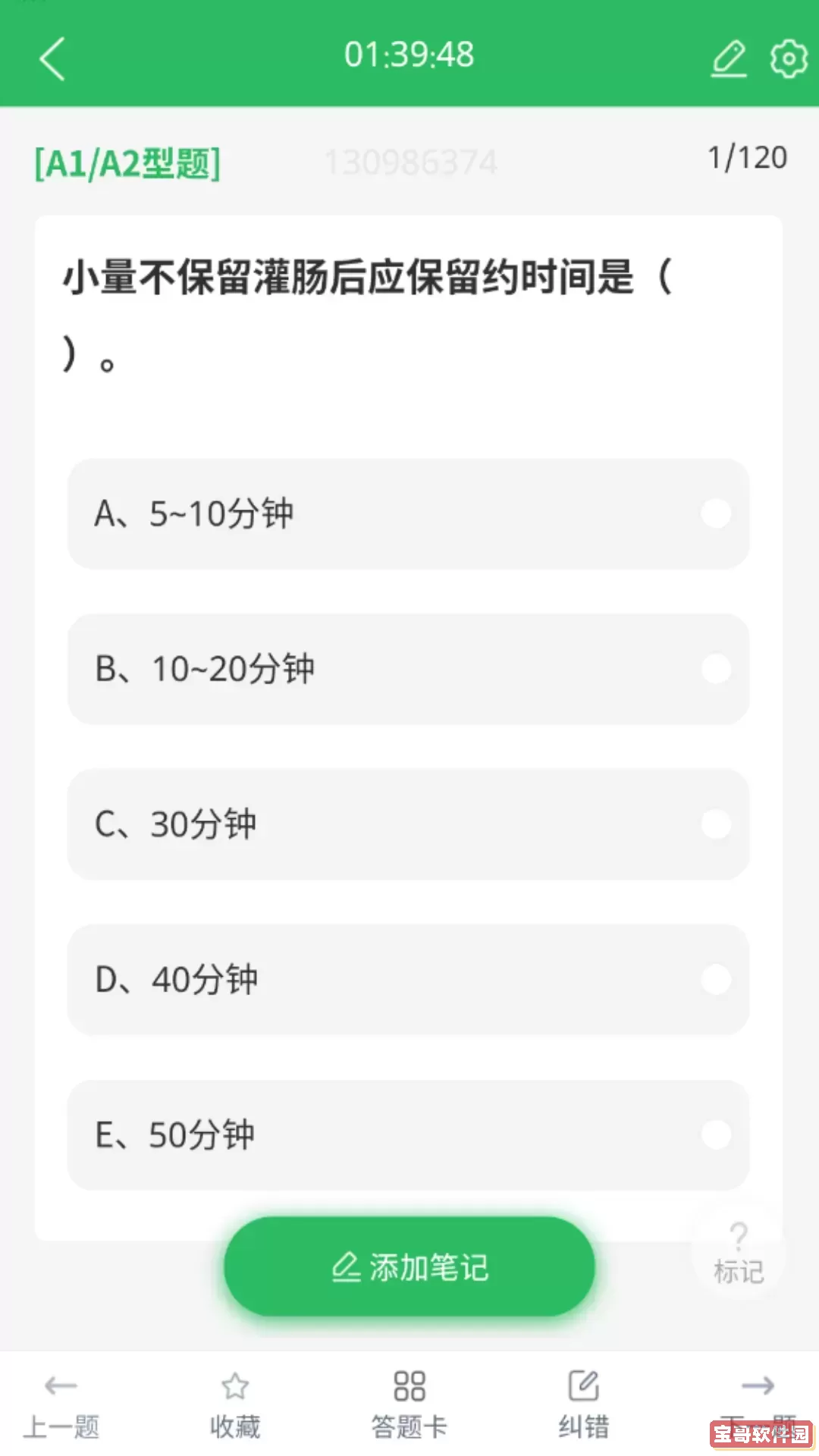The height and width of the screenshot is (1456, 819).
Task: Select radio button for option A
Action: (716, 513)
